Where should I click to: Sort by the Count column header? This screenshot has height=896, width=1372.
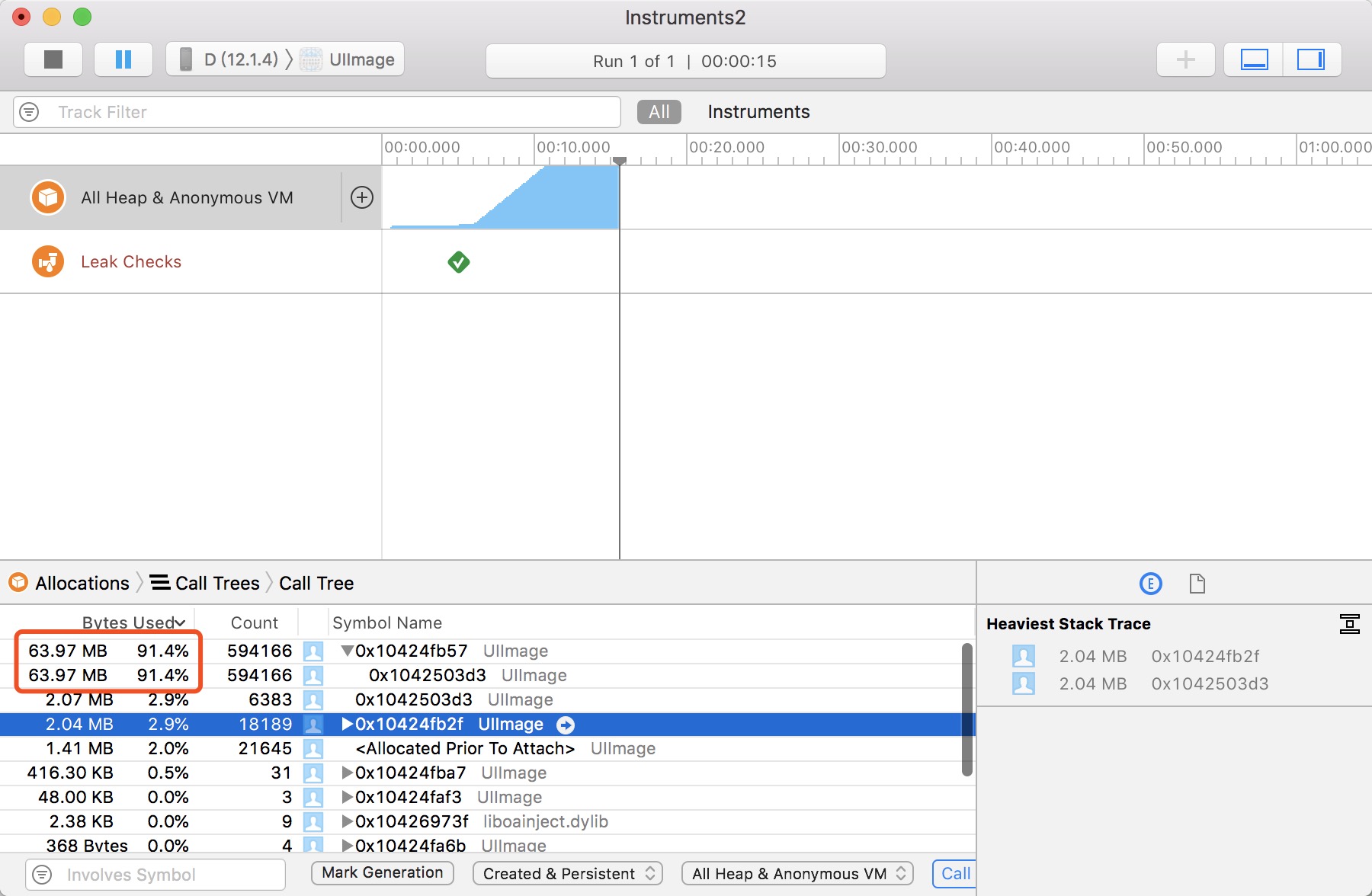pos(255,622)
